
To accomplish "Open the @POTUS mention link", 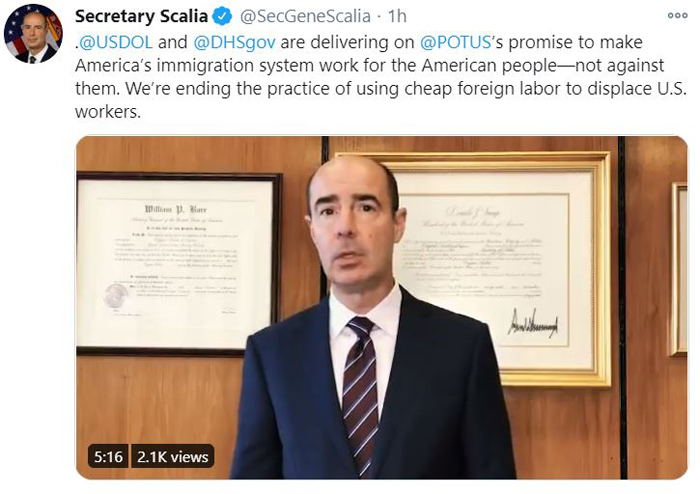I will [455, 42].
